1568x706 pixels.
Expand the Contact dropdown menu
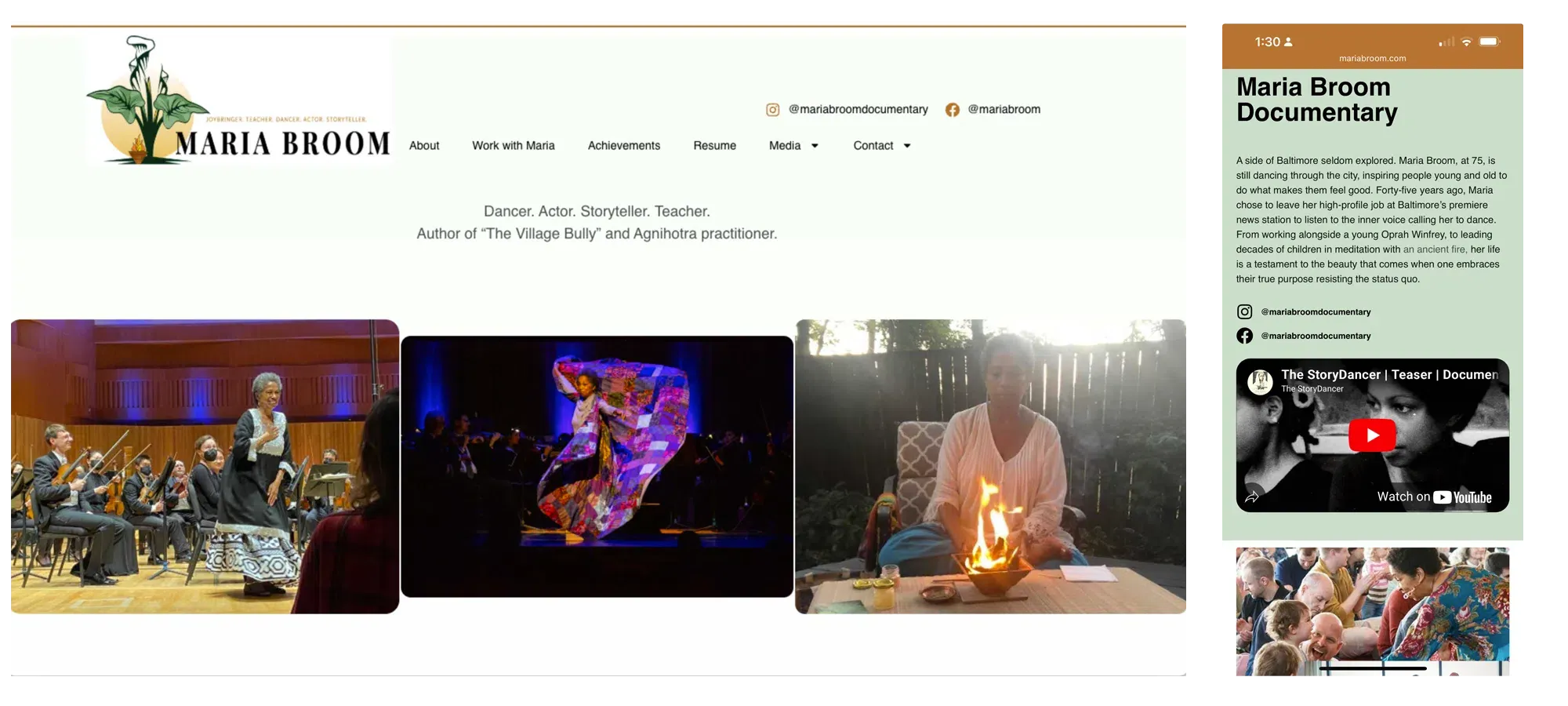(x=880, y=145)
